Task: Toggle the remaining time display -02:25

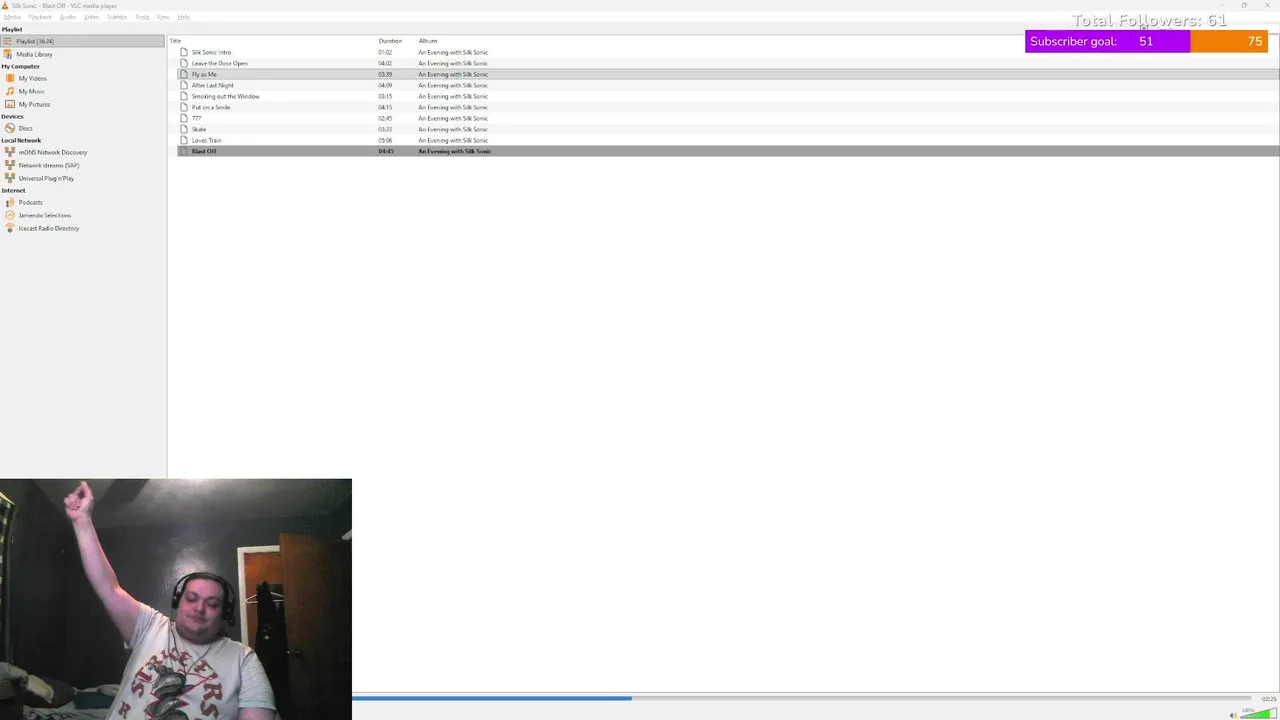Action: (x=1268, y=698)
